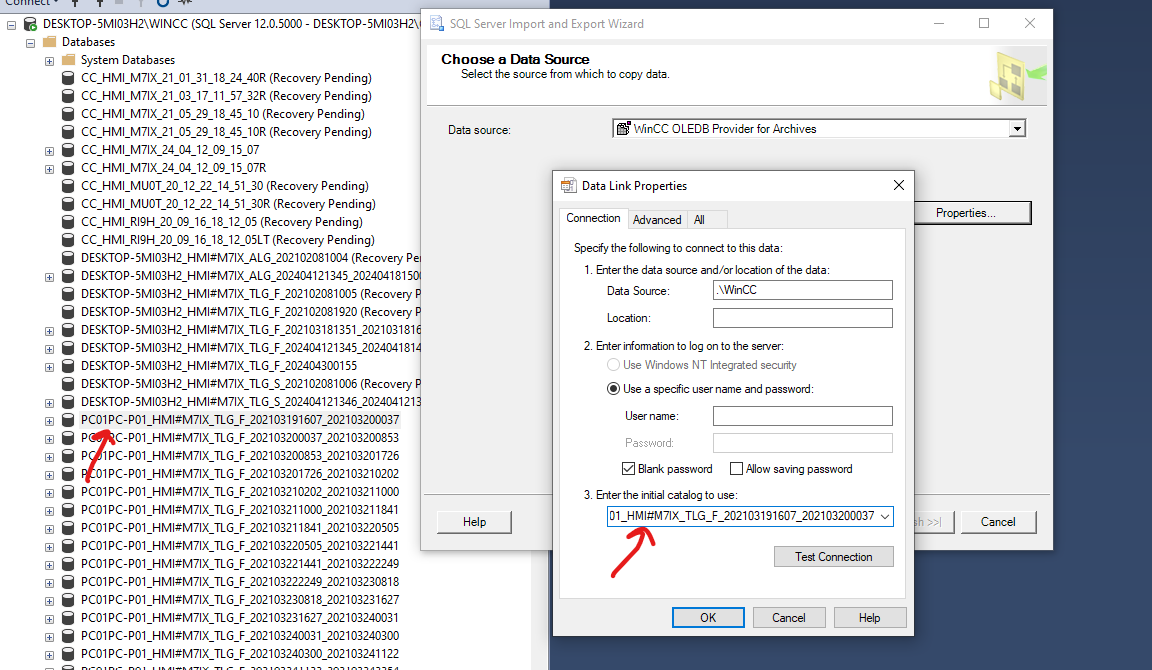Expand DESKTOP-5MI03H2_HMI#M7IX_TLG_F_202404300155 node
This screenshot has height=670, width=1152.
49,367
